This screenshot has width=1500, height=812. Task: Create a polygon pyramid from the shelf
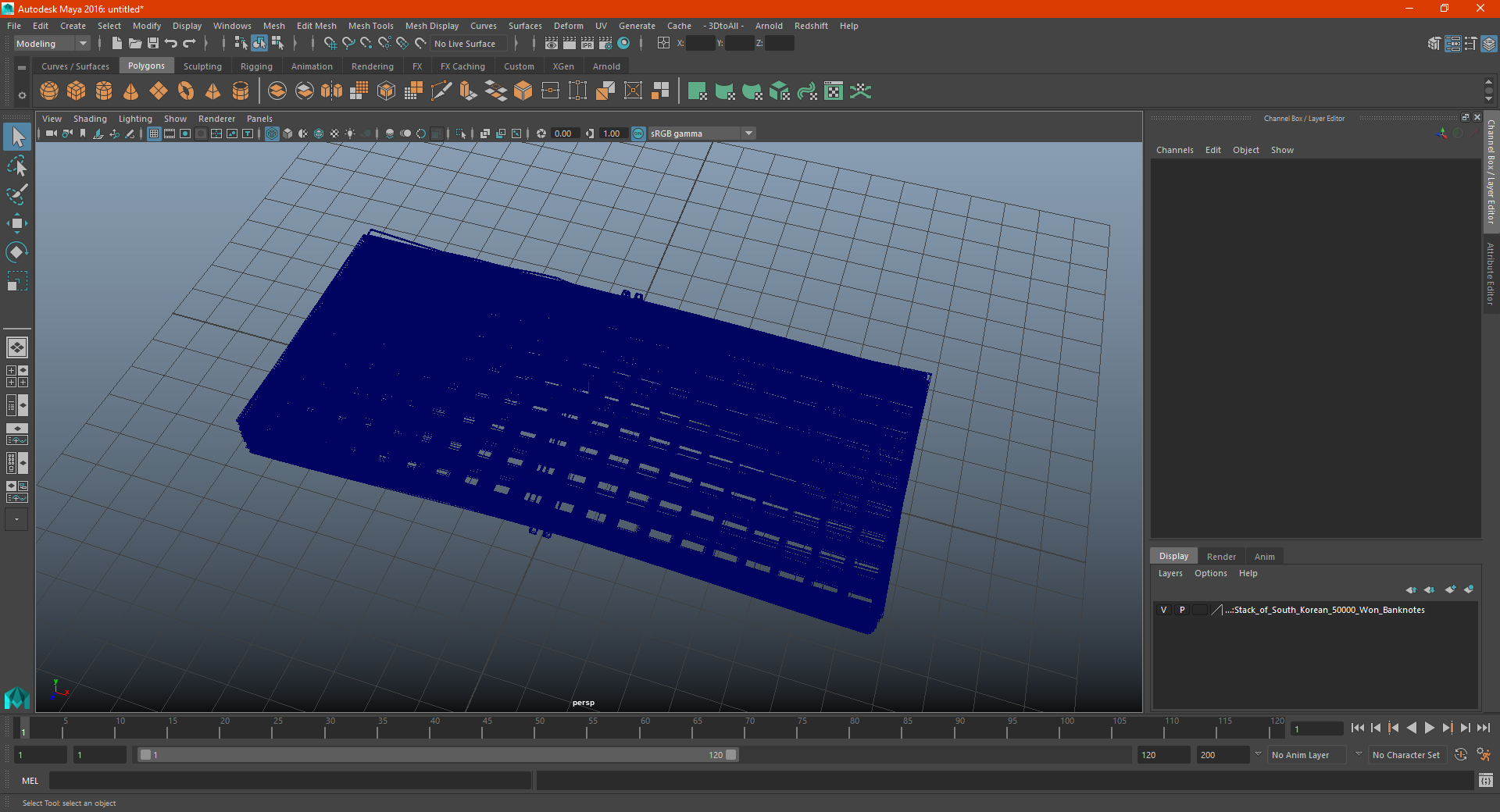click(213, 91)
